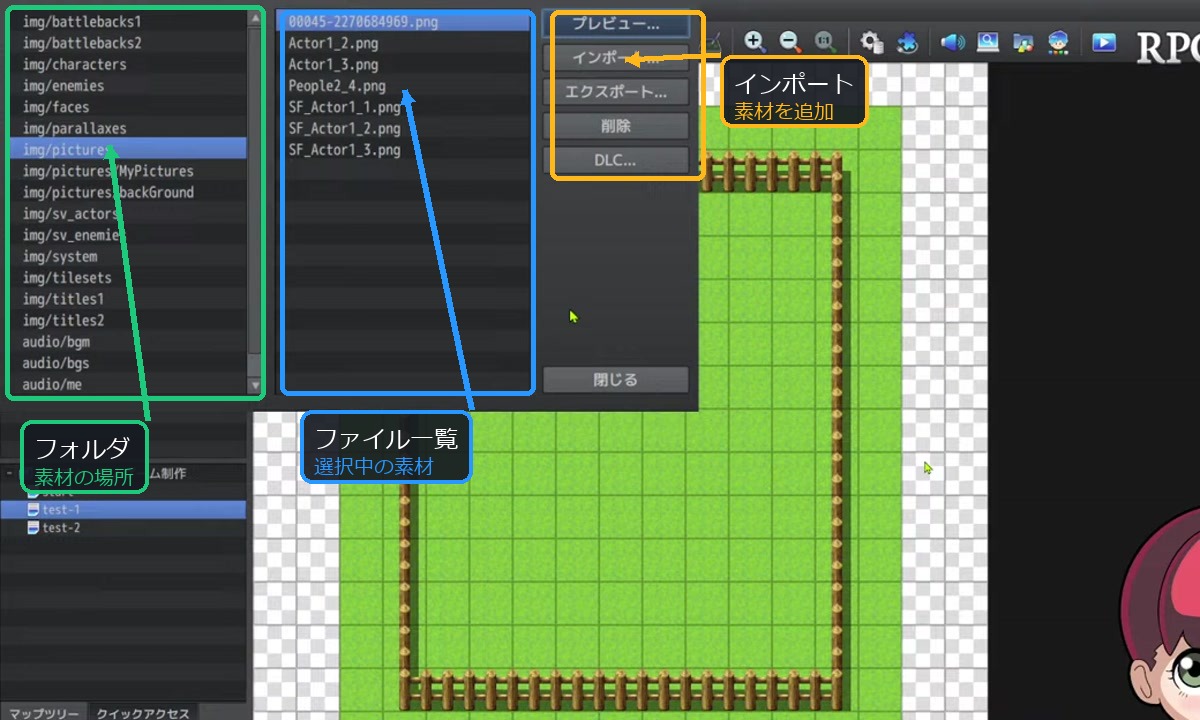
Task: Click the map icon beside test-2
Action: coord(33,528)
